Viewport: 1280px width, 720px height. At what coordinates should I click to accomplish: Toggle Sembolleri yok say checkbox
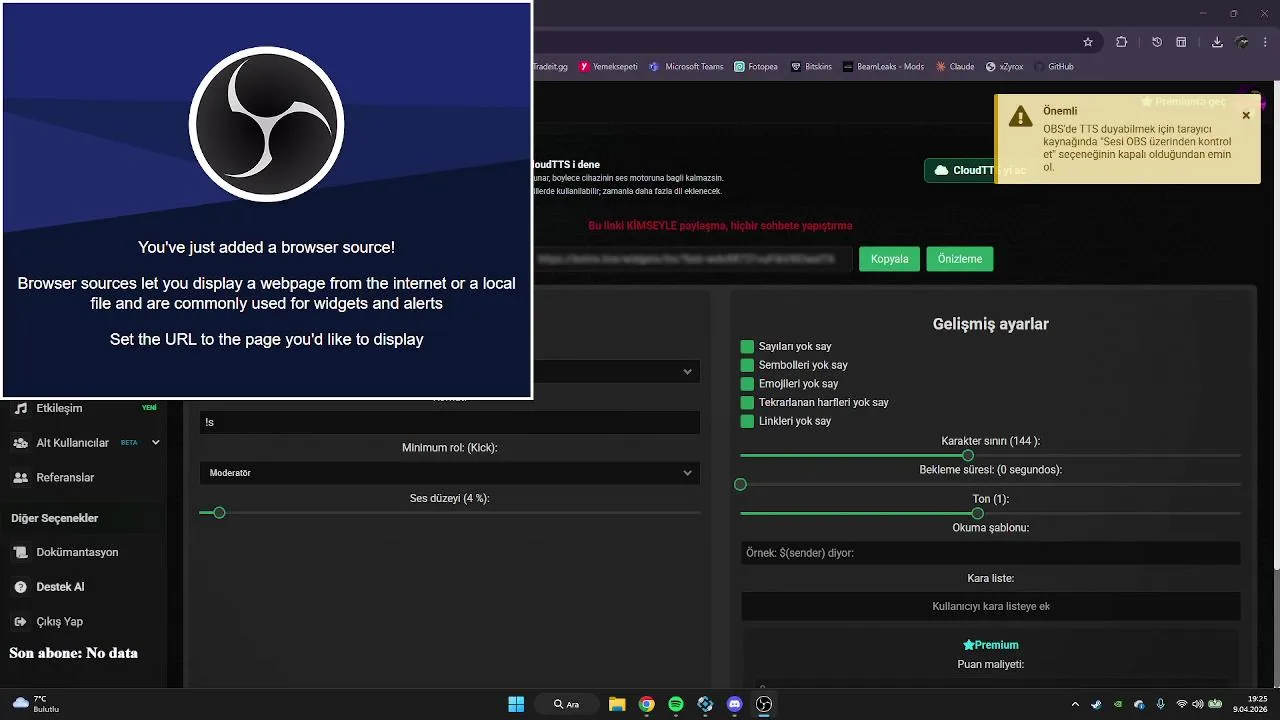(747, 365)
